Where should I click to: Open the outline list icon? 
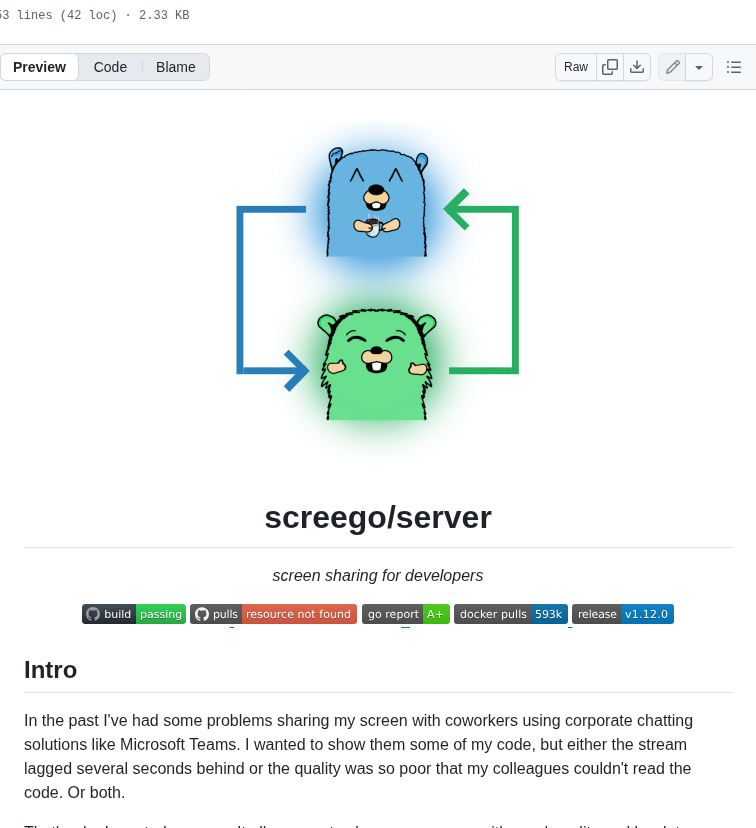734,67
